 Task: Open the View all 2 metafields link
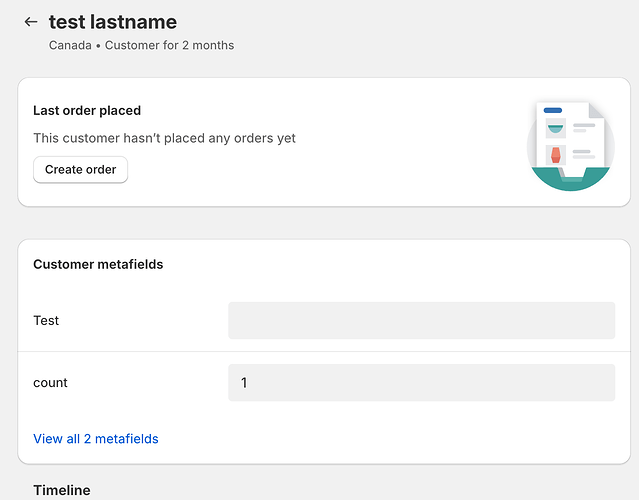(x=96, y=439)
